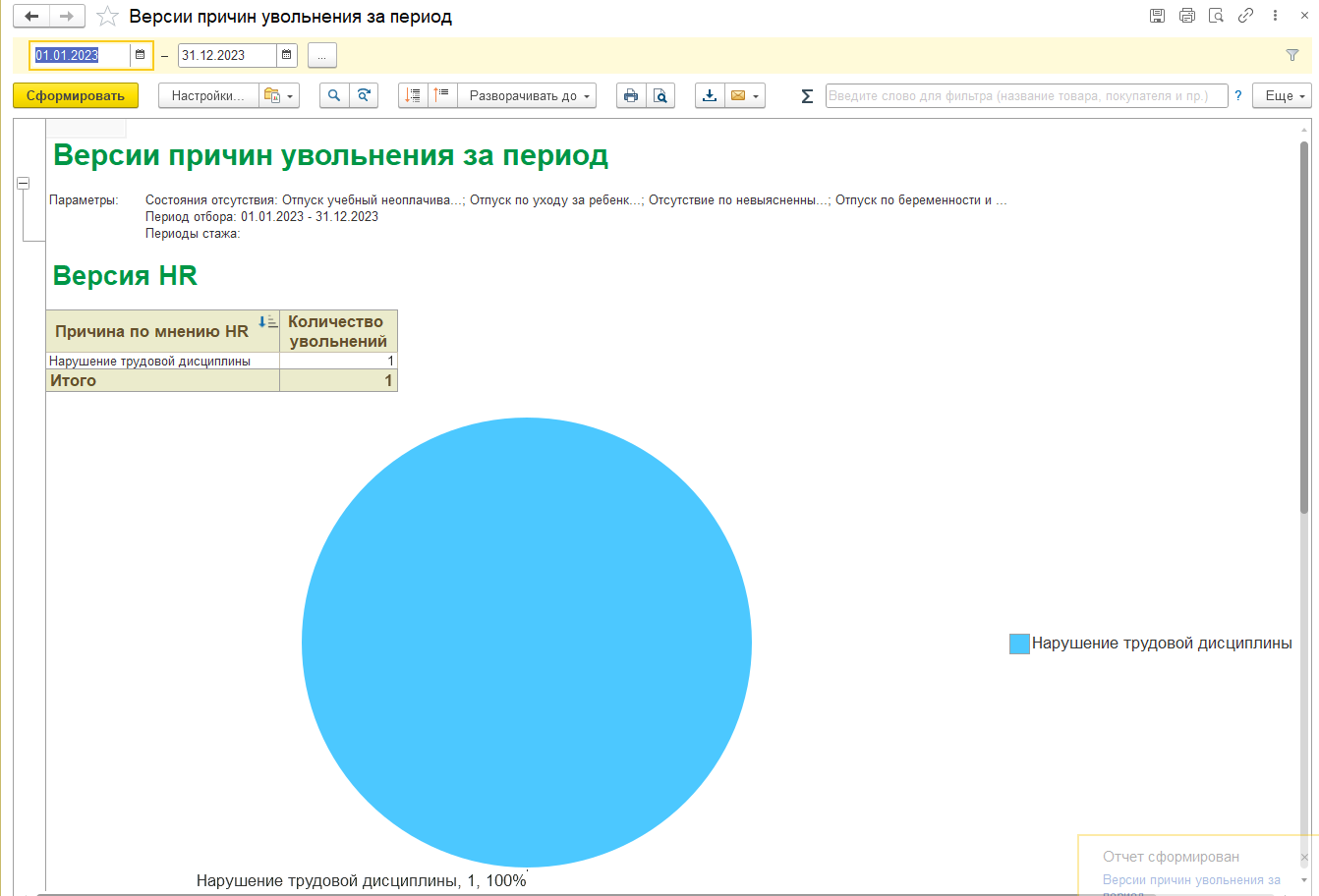The image size is (1319, 896).
Task: Open dropdown arrow next to email icon
Action: [x=757, y=96]
